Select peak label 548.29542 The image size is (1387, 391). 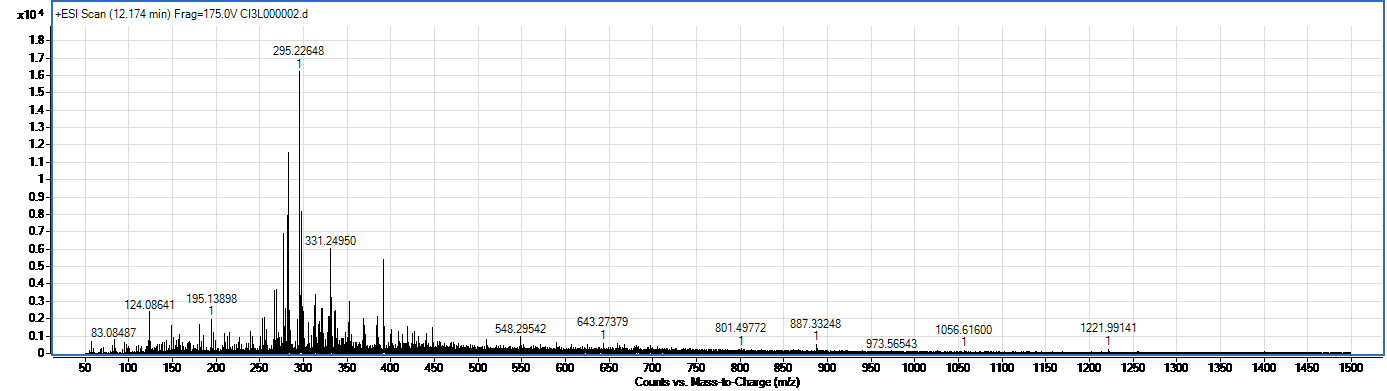(x=521, y=329)
